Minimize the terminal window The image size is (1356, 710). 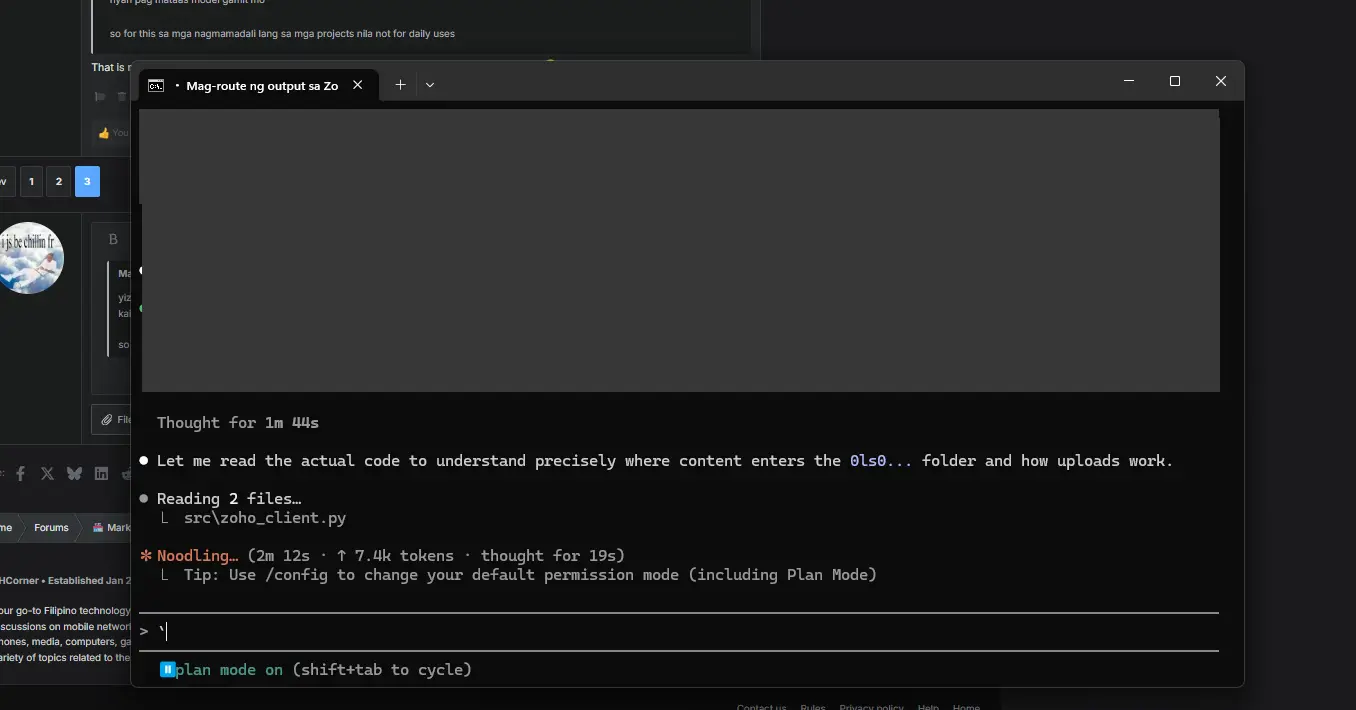pos(1129,81)
